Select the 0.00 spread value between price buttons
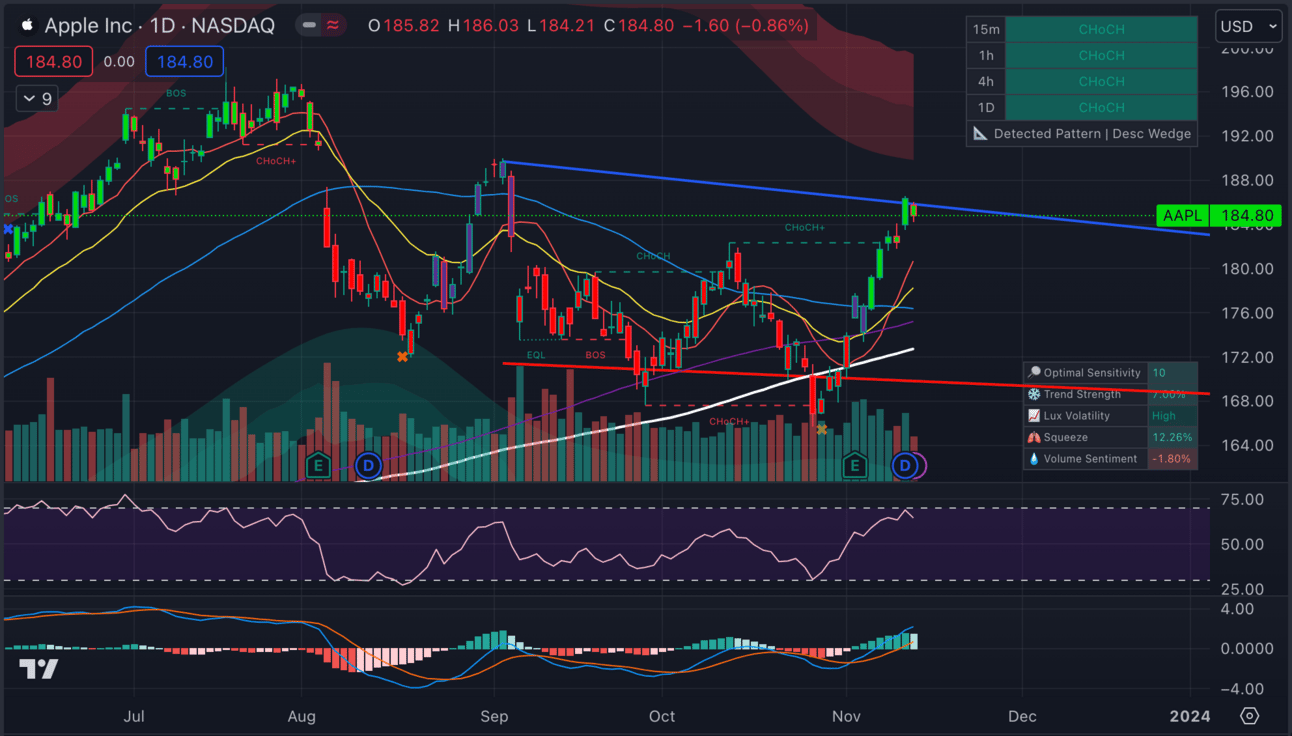 click(119, 62)
